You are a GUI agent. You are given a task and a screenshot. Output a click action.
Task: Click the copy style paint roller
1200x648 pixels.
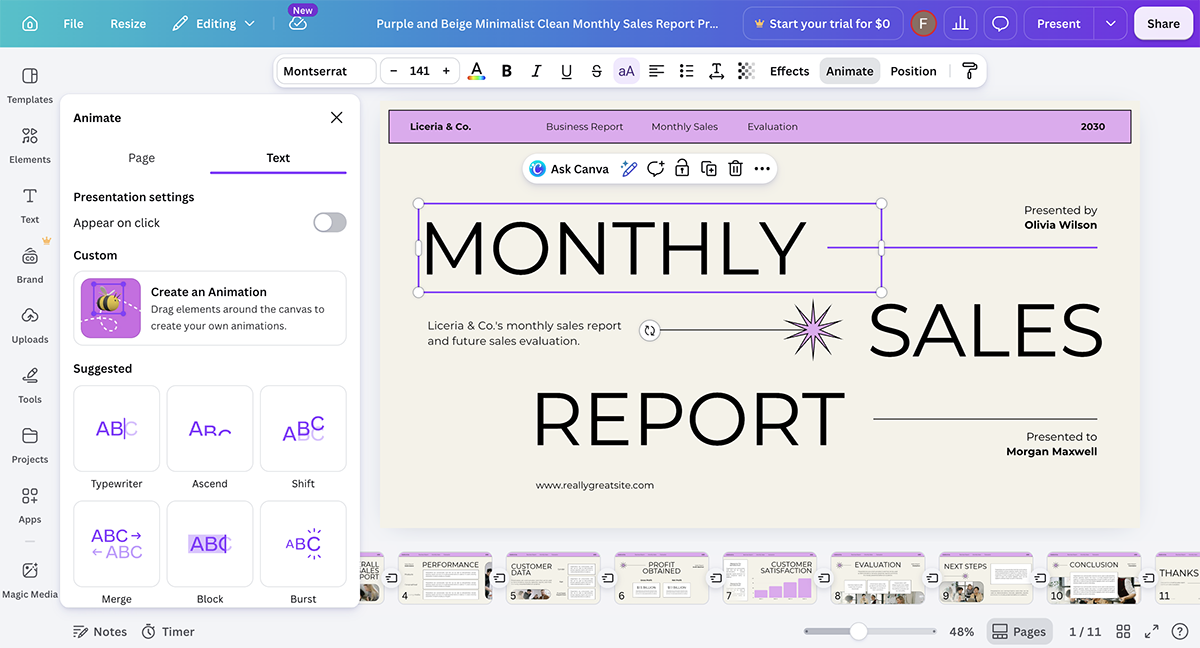pyautogui.click(x=969, y=71)
